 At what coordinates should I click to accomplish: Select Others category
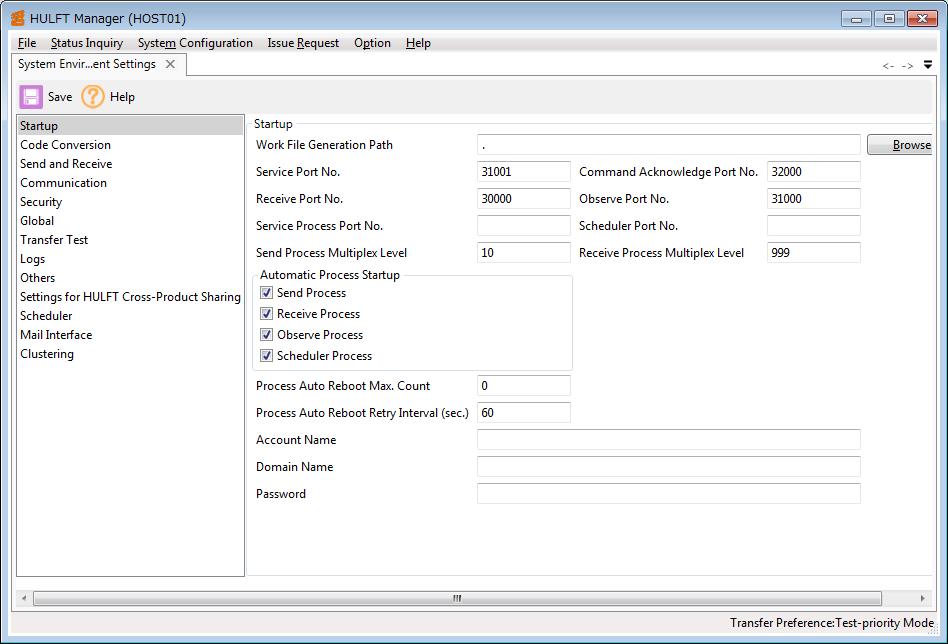coord(130,278)
